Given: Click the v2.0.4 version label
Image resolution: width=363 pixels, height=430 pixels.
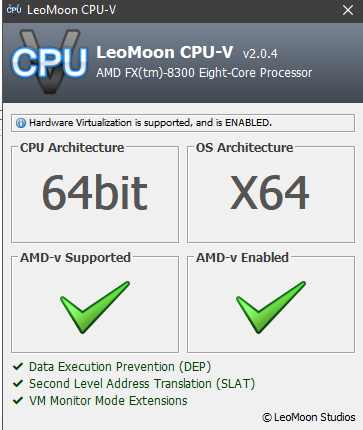Looking at the screenshot, I should [260, 54].
